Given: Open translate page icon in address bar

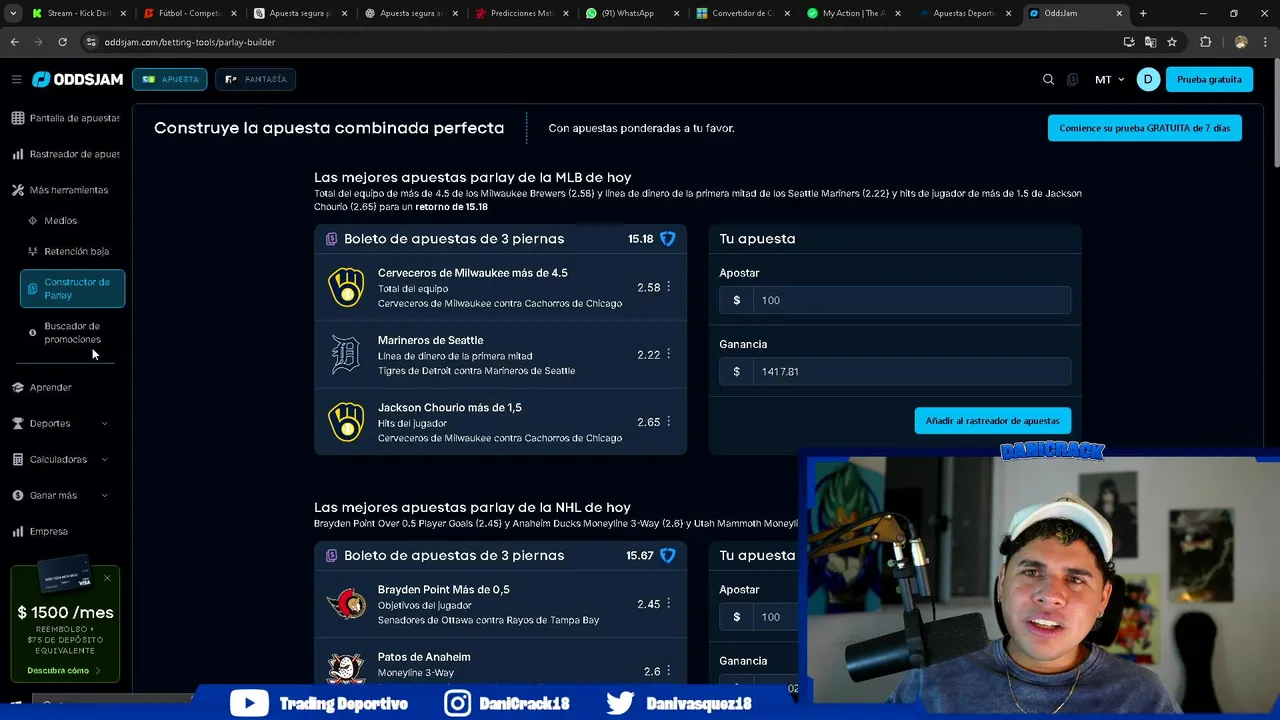Looking at the screenshot, I should pyautogui.click(x=1150, y=42).
